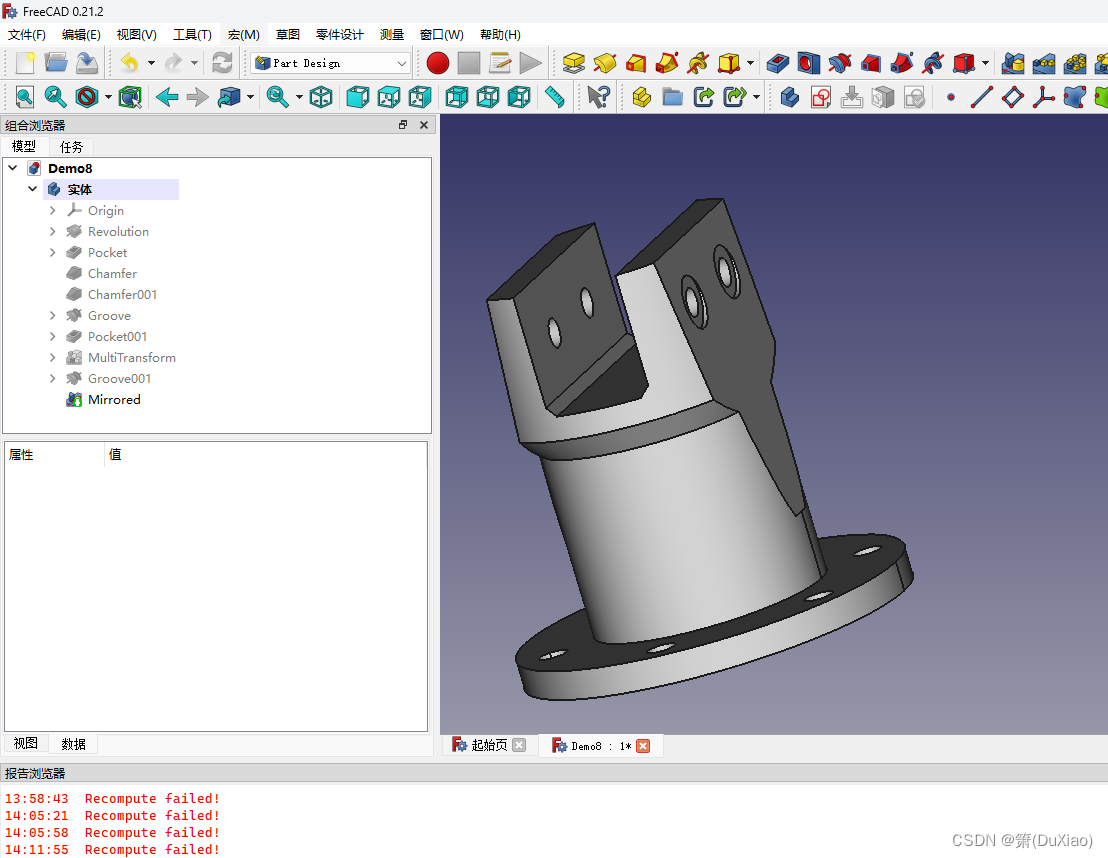
Task: Open the draw style dropdown arrow
Action: pos(108,97)
